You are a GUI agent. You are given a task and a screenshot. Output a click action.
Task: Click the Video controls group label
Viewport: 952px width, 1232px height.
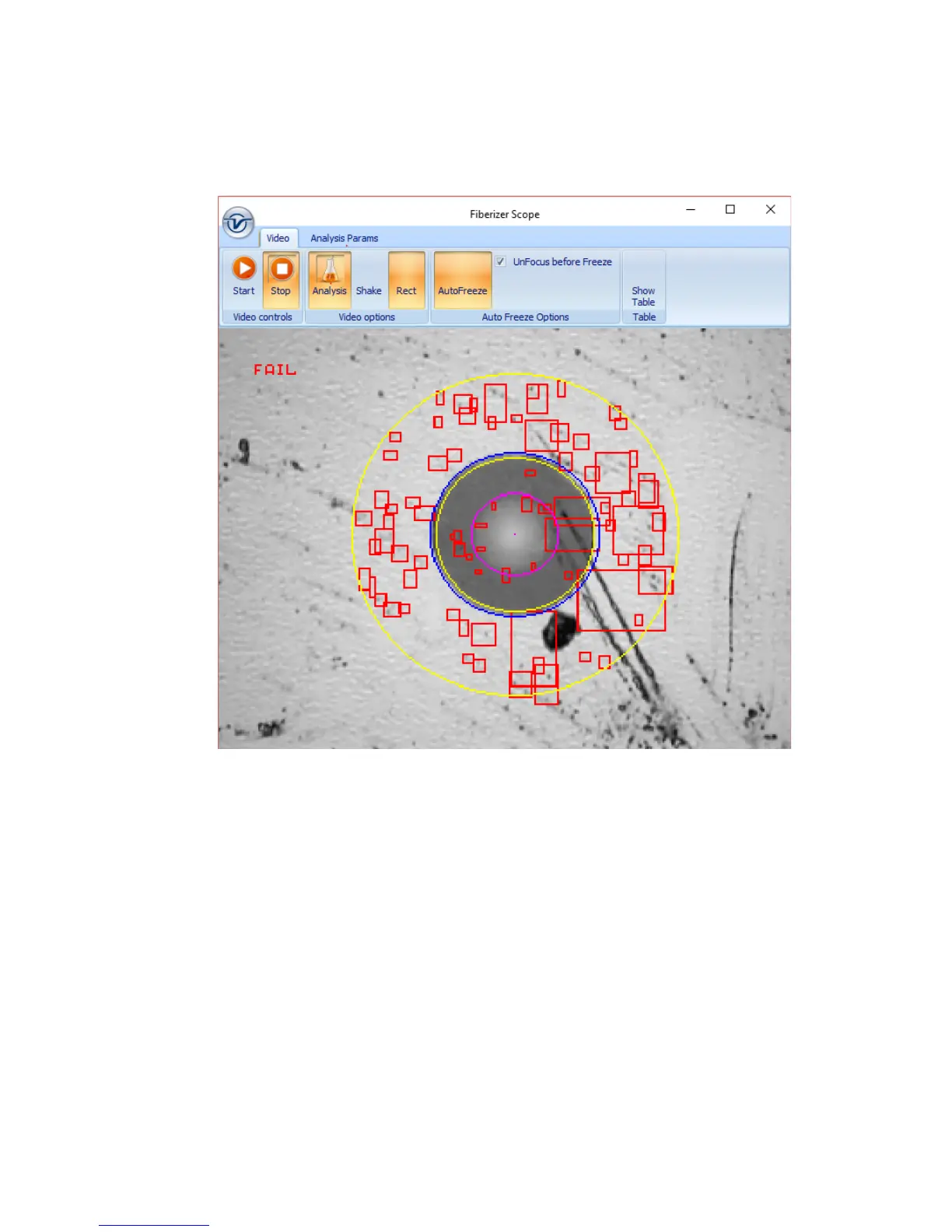pyautogui.click(x=263, y=317)
